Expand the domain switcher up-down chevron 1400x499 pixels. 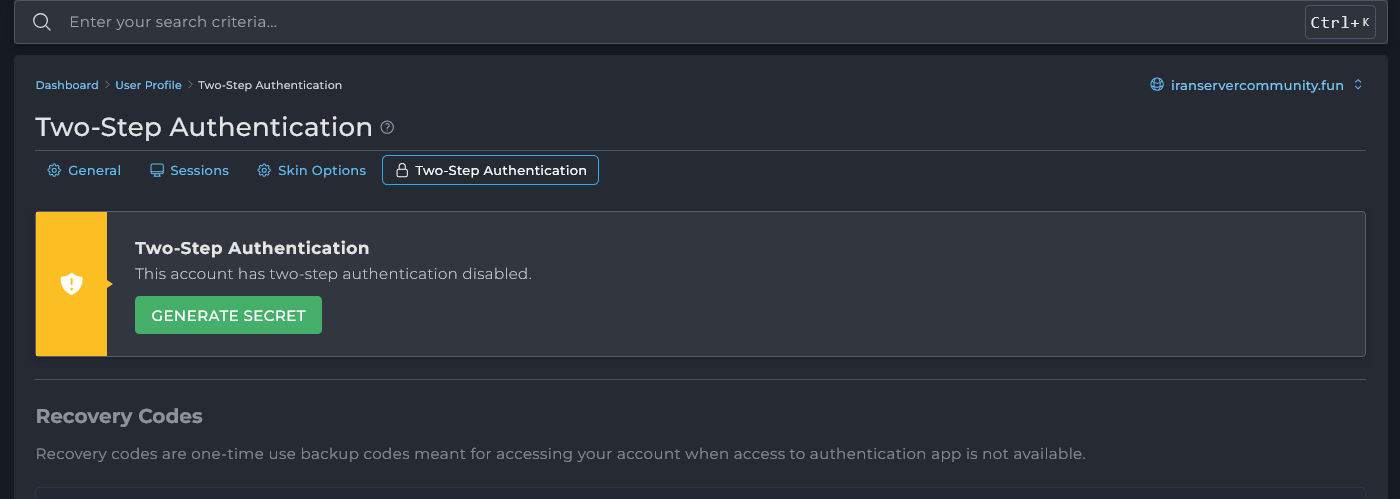(1358, 85)
